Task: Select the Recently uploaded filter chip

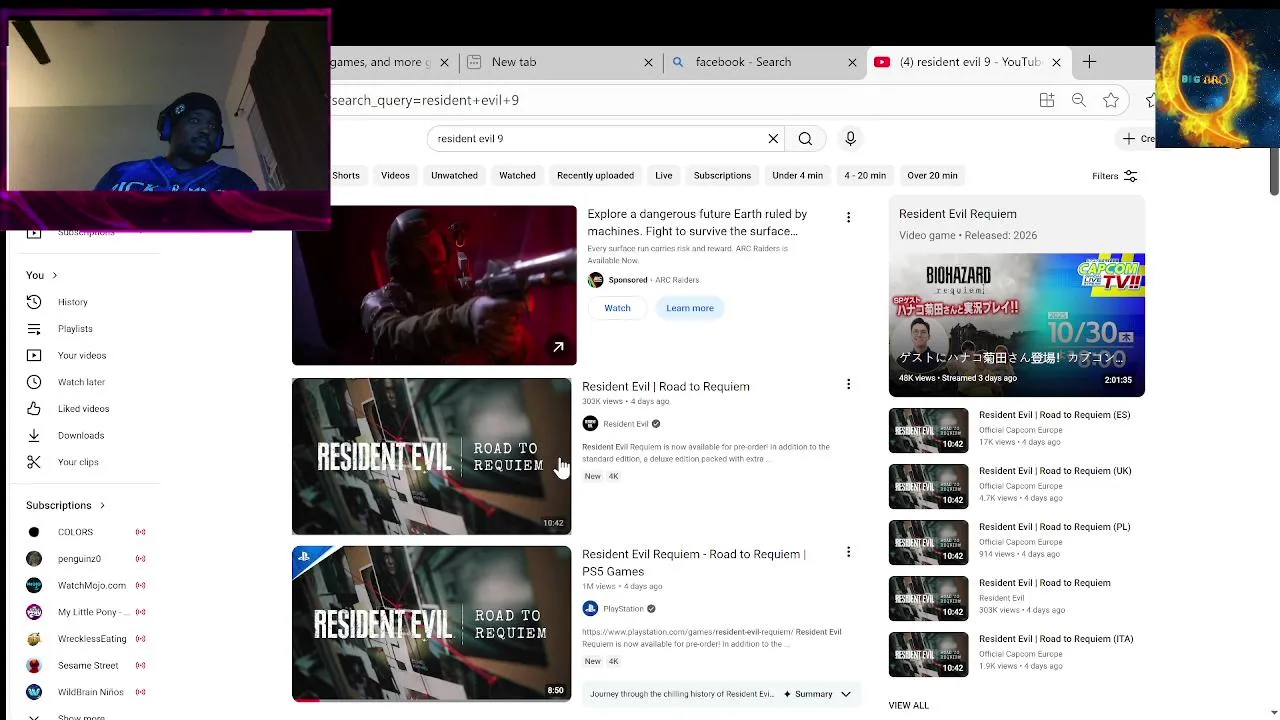Action: click(x=595, y=176)
